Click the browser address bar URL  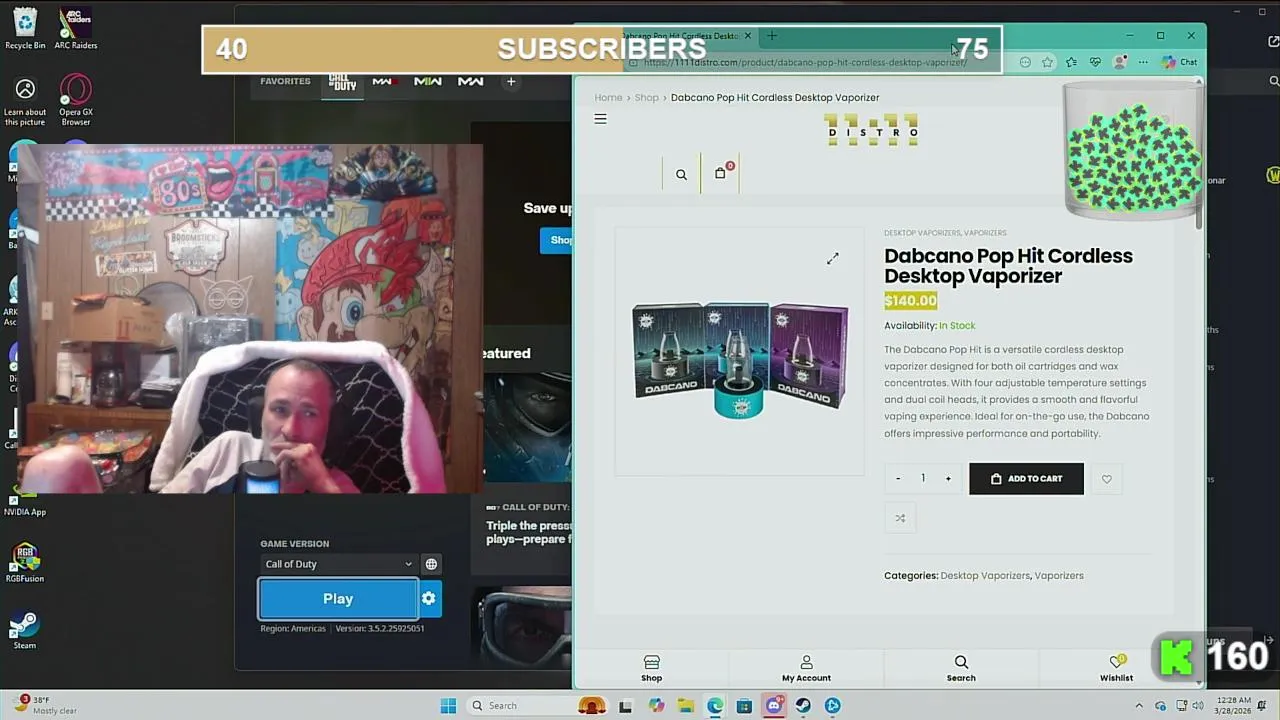click(805, 62)
